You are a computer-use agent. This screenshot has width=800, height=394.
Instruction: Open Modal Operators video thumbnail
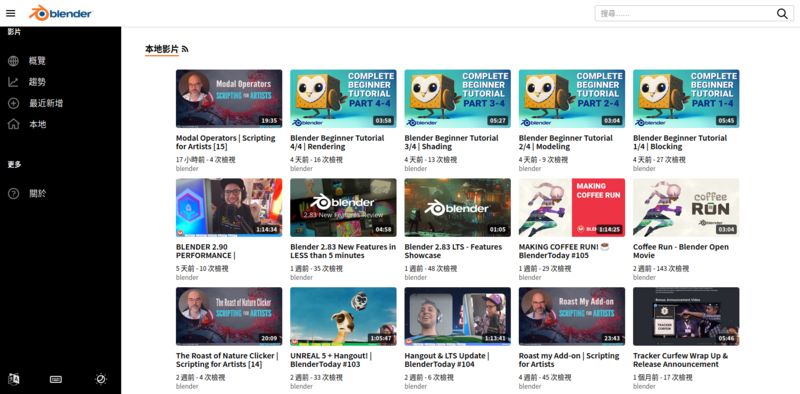click(x=229, y=98)
